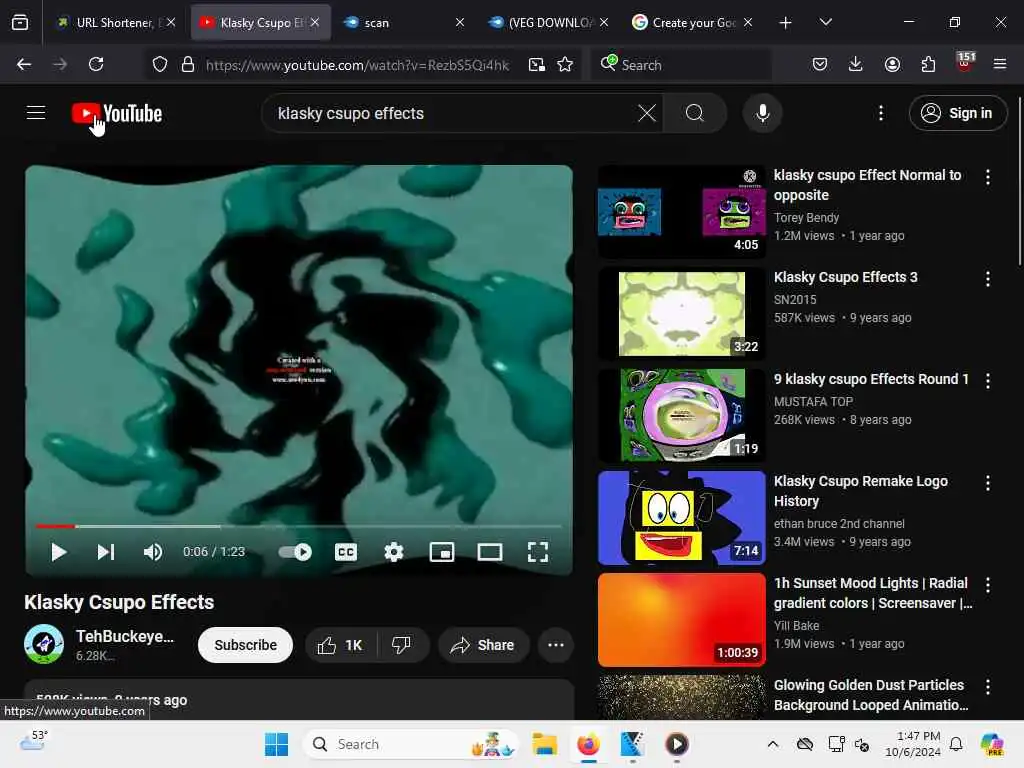Click the video progress bar

[298, 526]
